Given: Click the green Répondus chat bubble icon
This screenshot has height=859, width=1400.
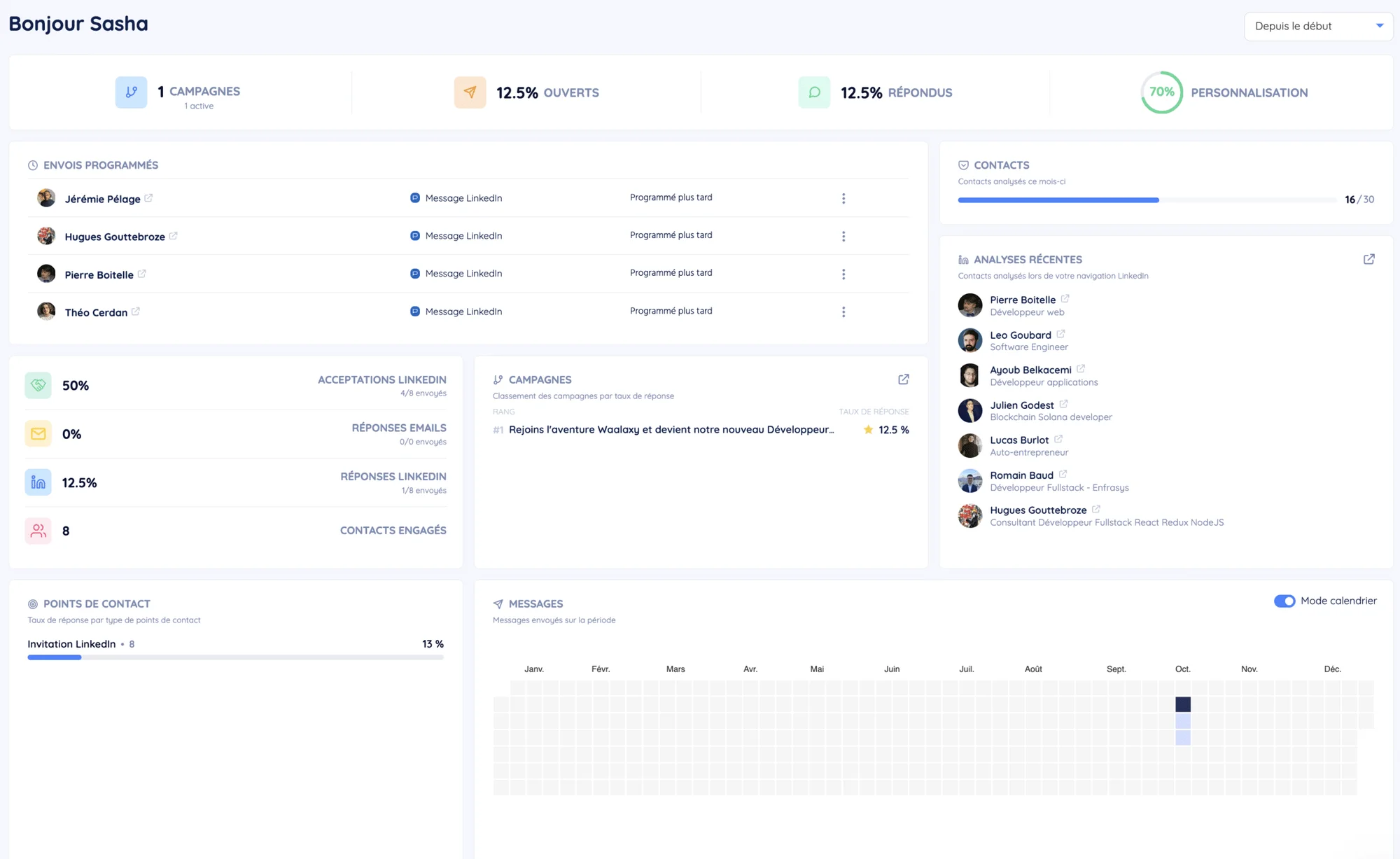Looking at the screenshot, I should pyautogui.click(x=814, y=92).
